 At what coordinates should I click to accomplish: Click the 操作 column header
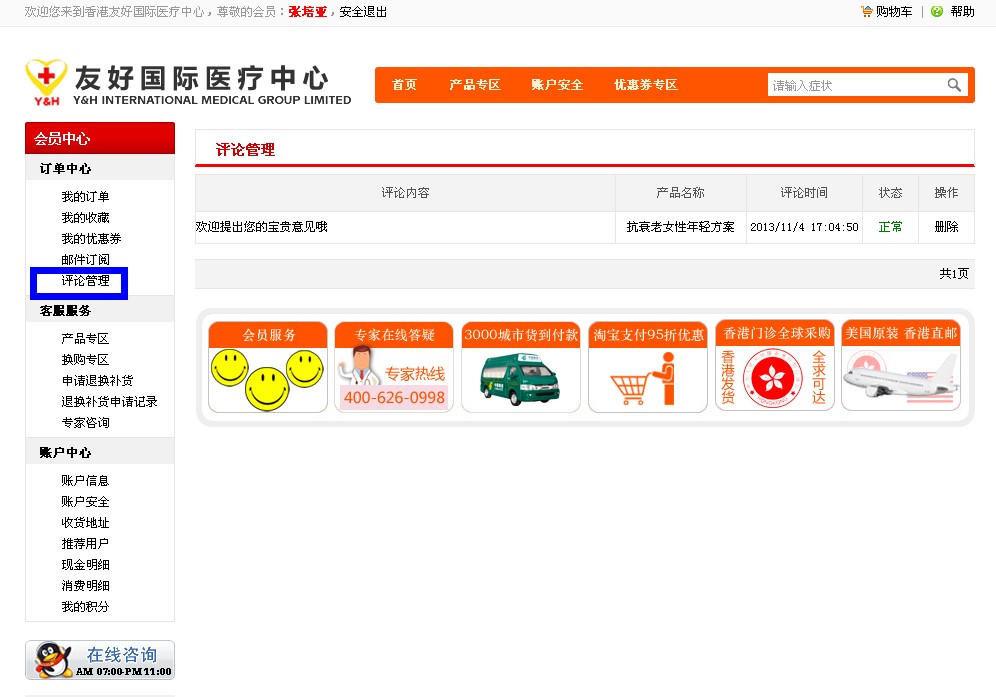point(946,193)
